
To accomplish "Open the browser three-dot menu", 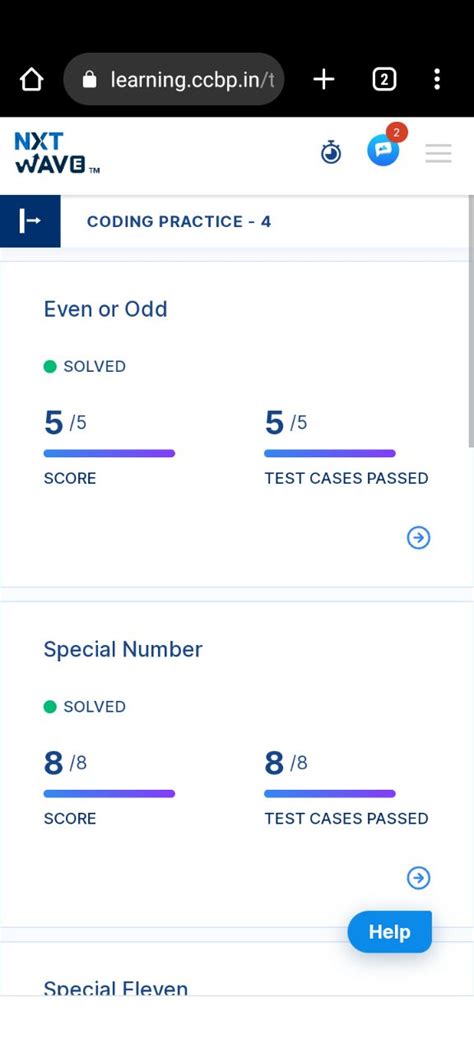I will click(x=437, y=79).
